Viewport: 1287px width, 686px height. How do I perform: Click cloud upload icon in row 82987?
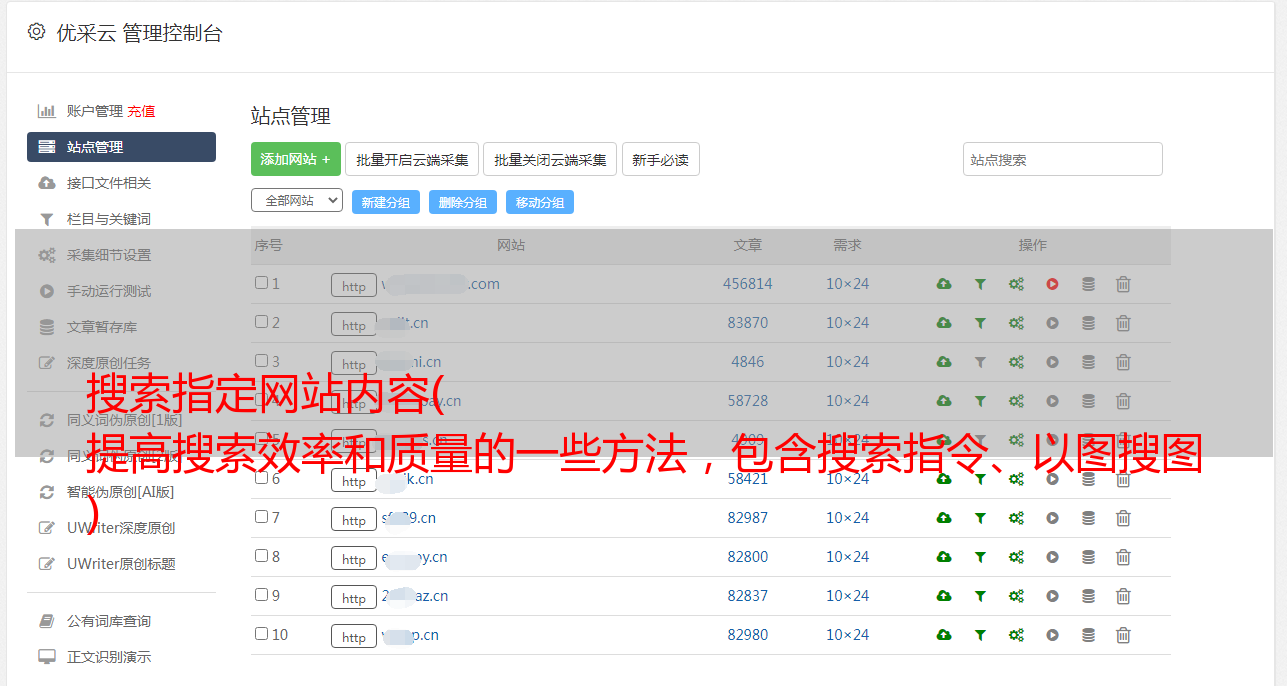pos(944,518)
